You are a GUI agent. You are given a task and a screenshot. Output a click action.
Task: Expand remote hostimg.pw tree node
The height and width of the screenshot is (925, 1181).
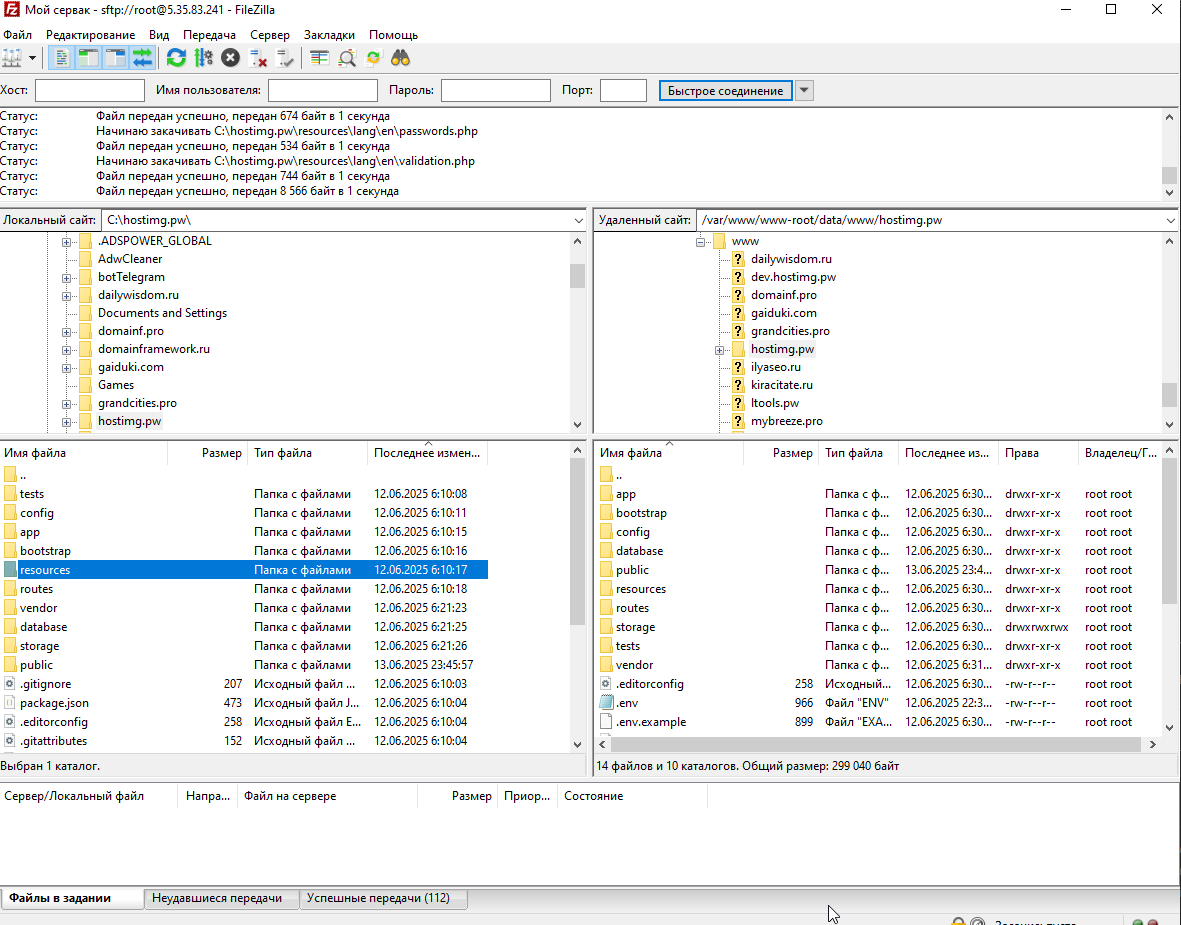[719, 350]
